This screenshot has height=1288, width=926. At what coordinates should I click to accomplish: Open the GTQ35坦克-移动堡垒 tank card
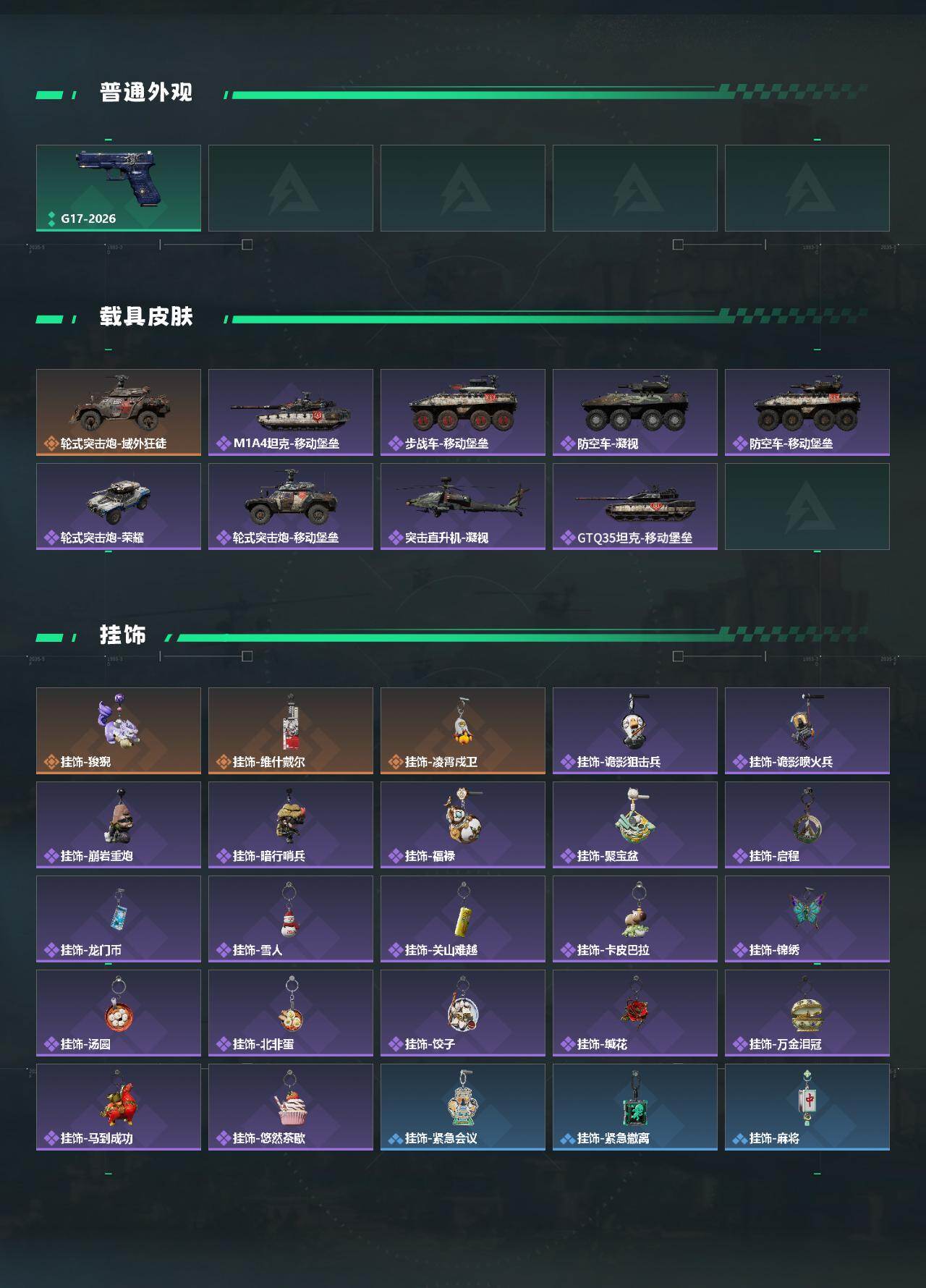click(x=635, y=507)
